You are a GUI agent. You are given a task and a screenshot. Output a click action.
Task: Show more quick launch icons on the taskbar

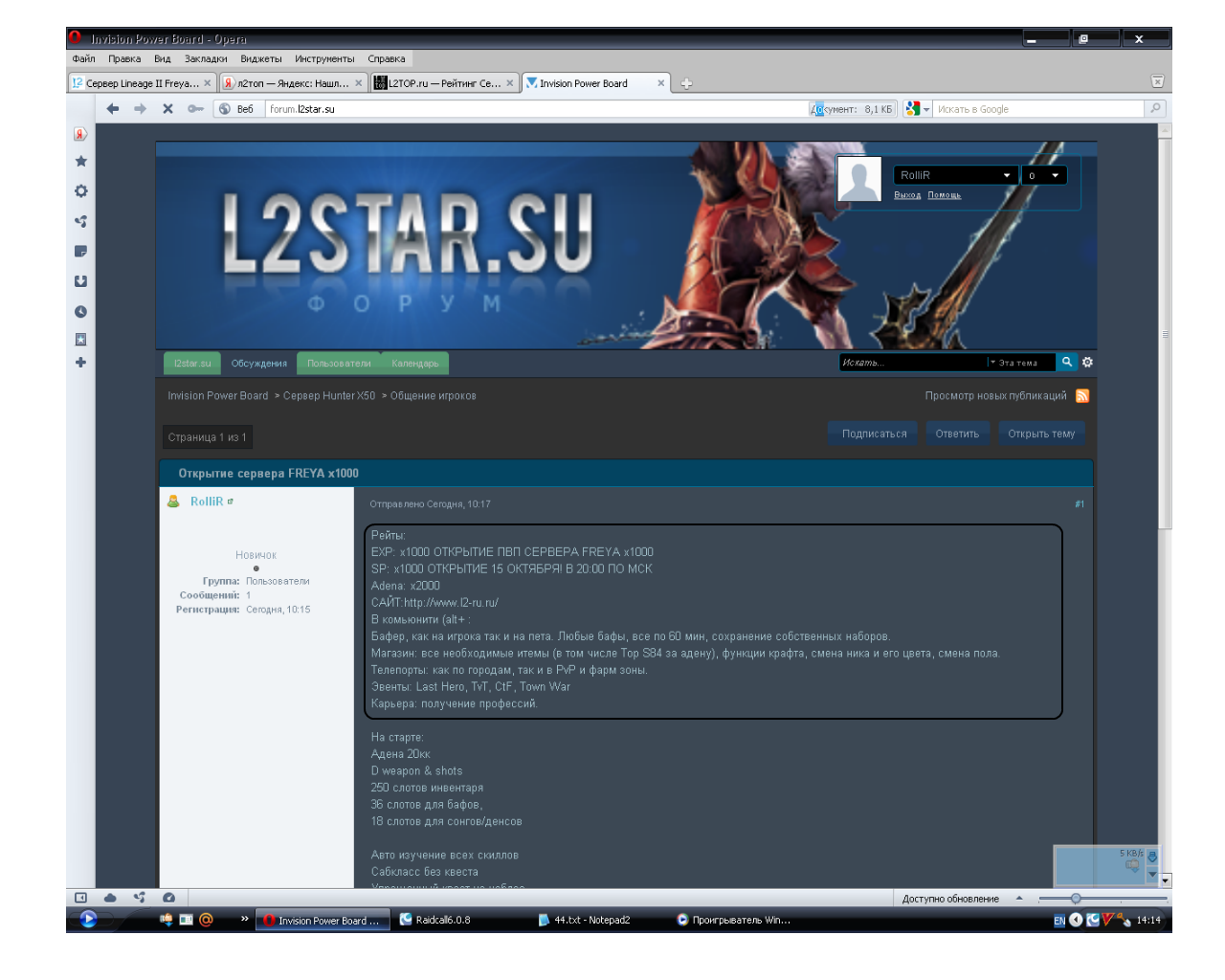coord(244,919)
